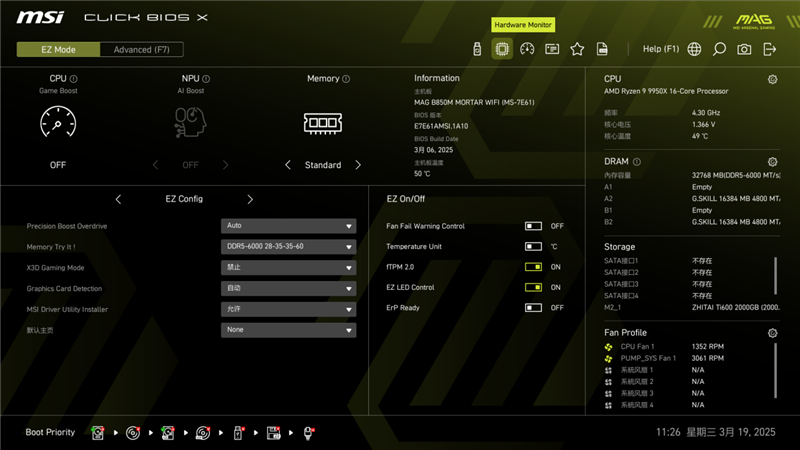Click PUMP_SYS Fan 1 fan icon

point(608,359)
